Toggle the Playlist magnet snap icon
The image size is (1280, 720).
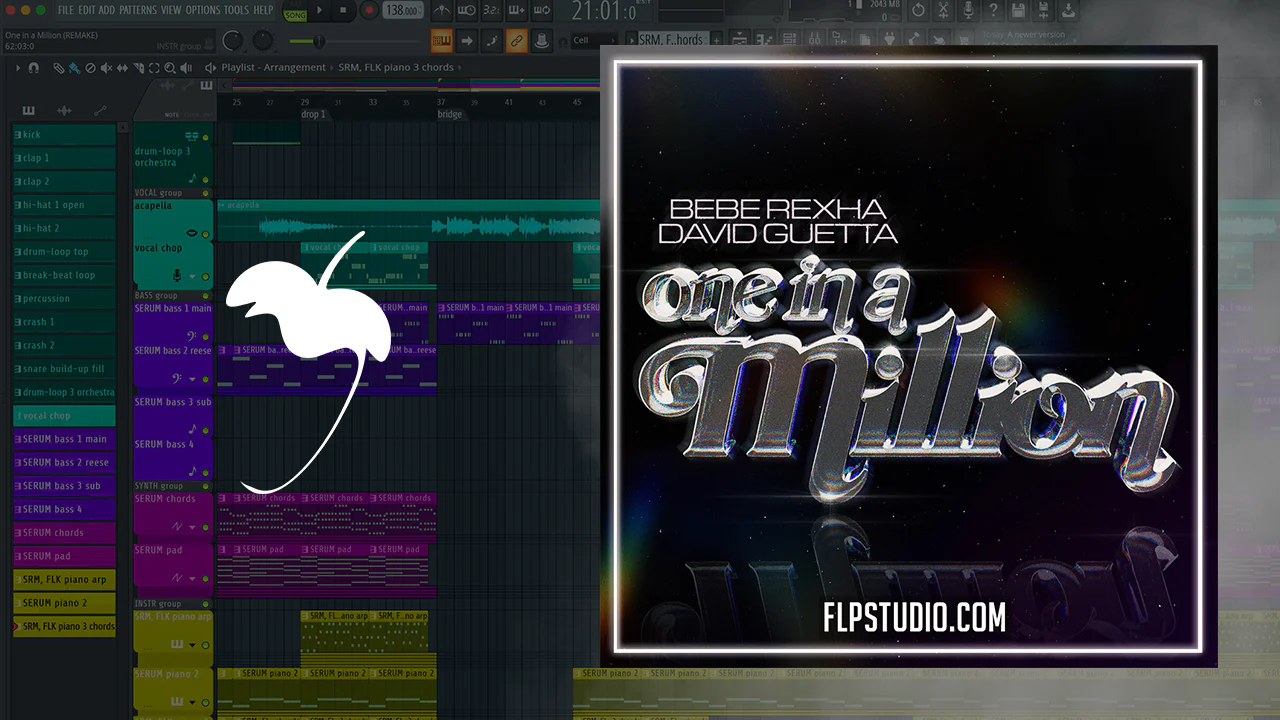(34, 68)
